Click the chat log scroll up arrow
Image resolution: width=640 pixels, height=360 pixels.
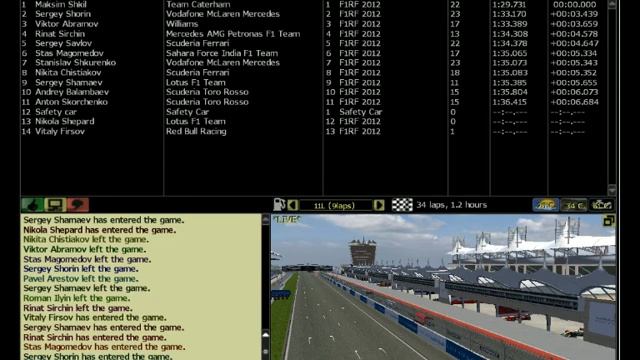tap(265, 220)
